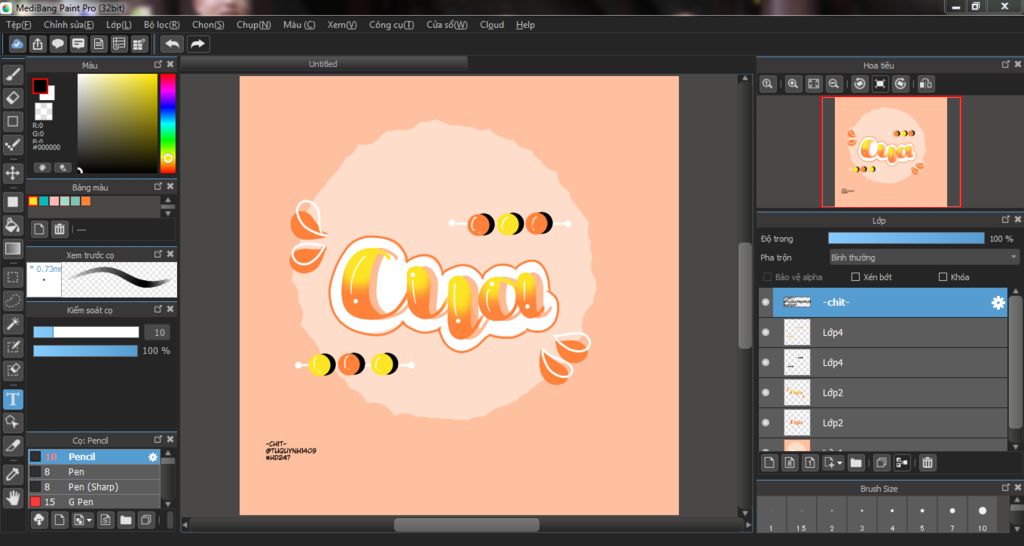The height and width of the screenshot is (546, 1024).
Task: Open the Pha trộn blend mode dropdown
Action: pos(923,257)
